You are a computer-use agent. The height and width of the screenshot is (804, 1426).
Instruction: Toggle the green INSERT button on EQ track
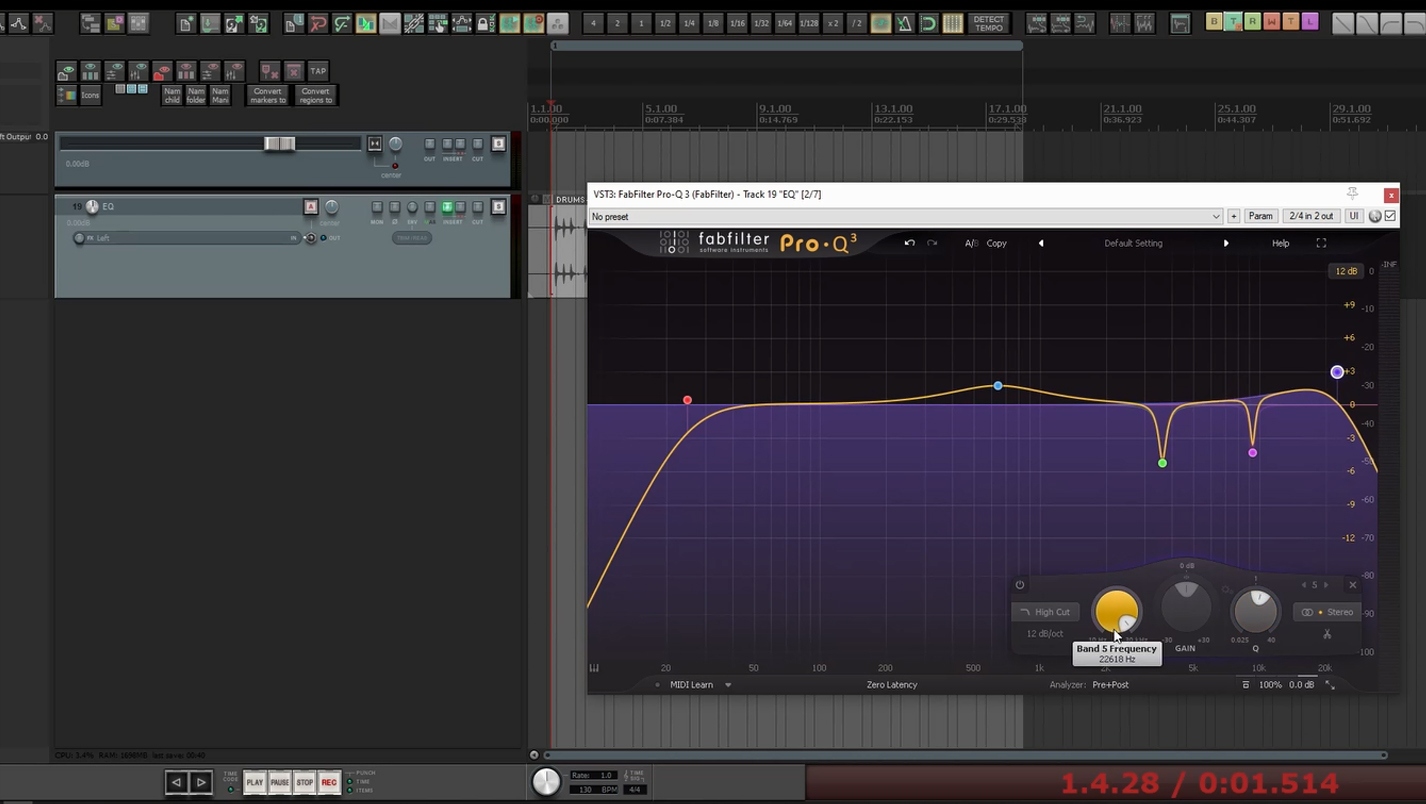pyautogui.click(x=448, y=207)
